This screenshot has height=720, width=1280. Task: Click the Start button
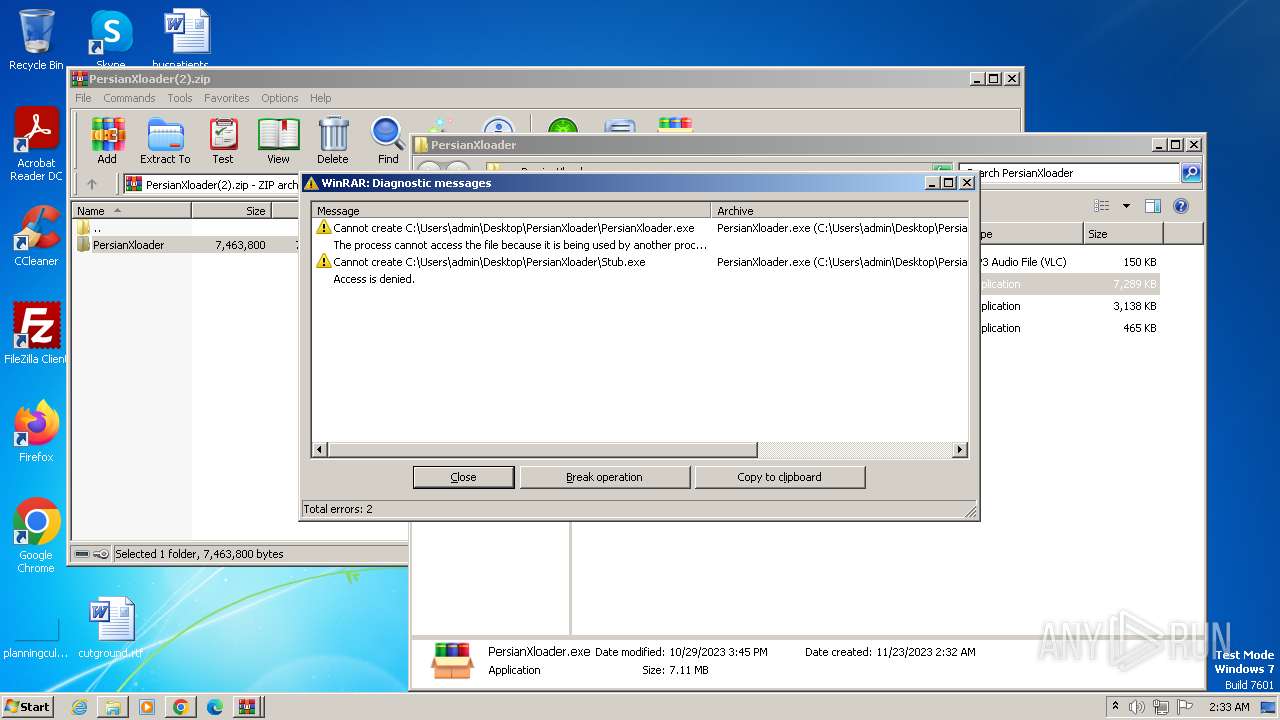pos(27,707)
